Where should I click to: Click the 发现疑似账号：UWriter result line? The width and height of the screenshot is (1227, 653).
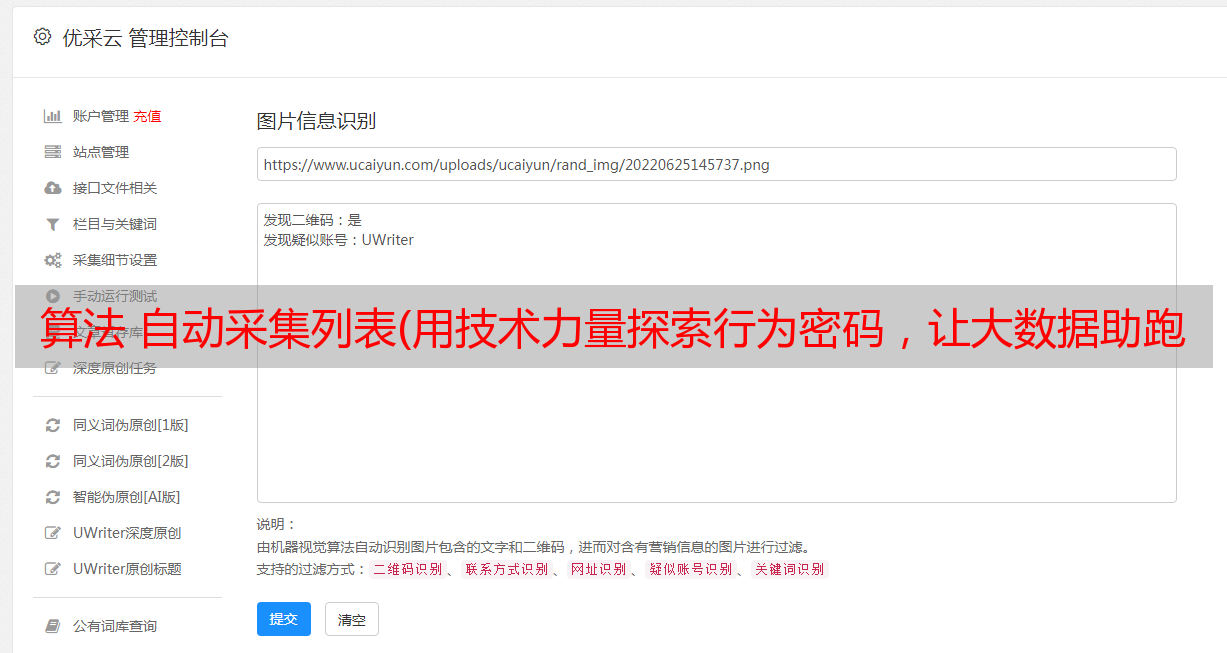tap(339, 240)
